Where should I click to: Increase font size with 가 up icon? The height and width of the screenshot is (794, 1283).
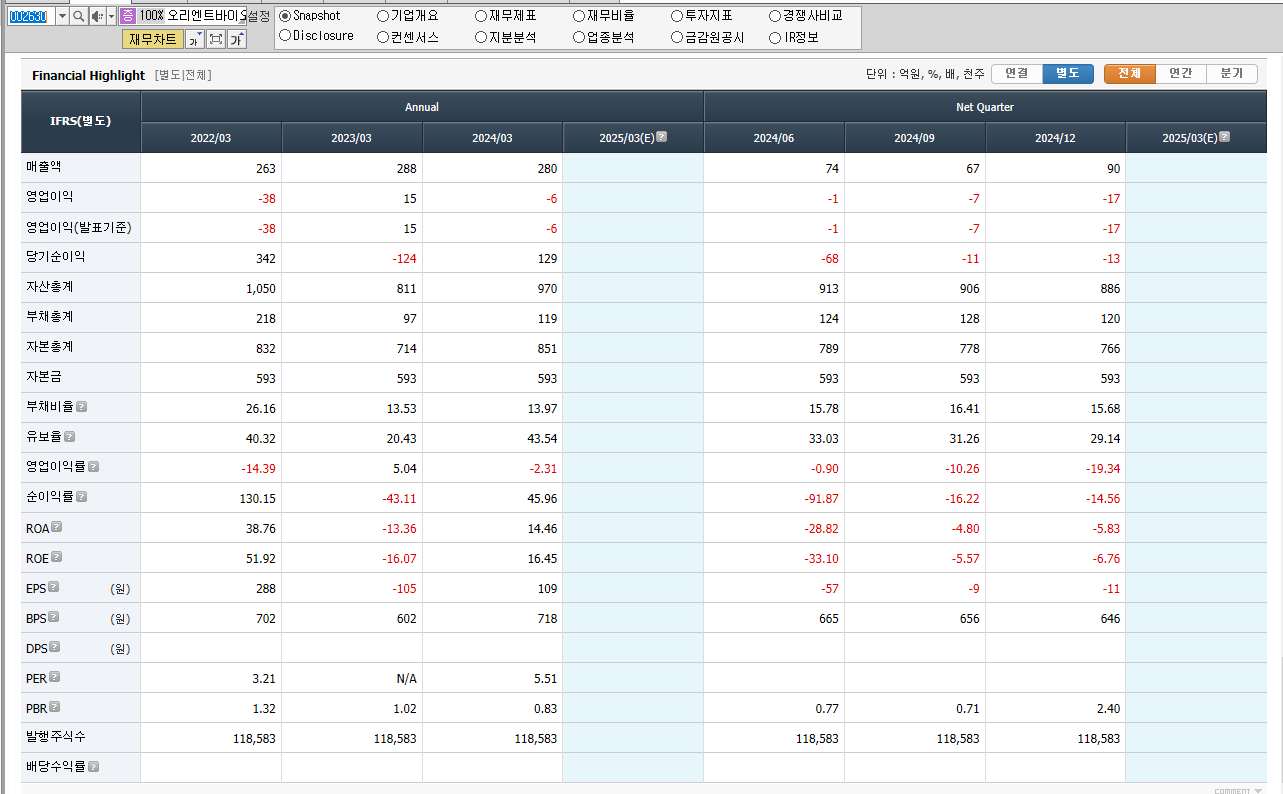(237, 39)
